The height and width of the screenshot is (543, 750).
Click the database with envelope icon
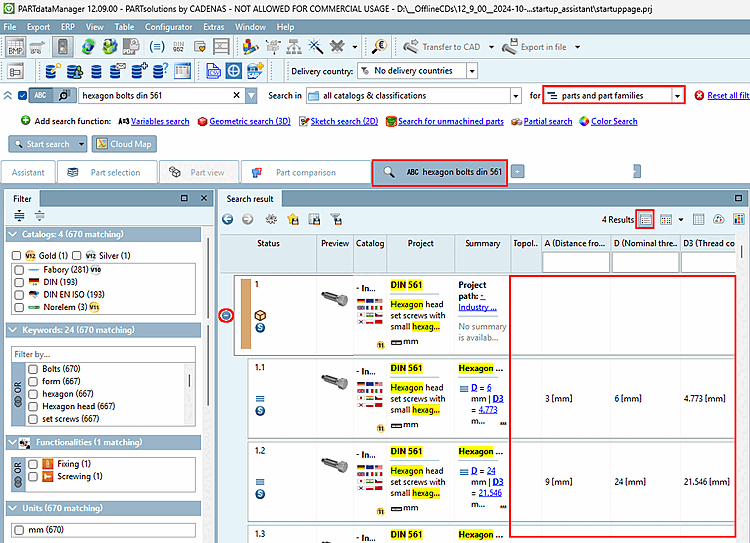click(118, 71)
